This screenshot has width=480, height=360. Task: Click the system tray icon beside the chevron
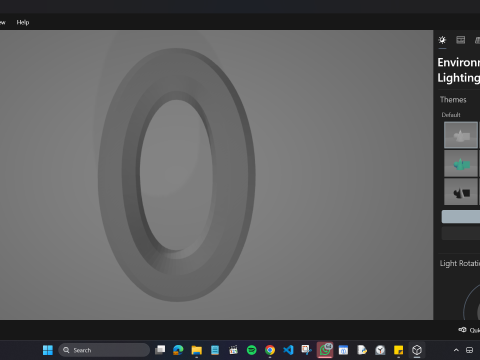tap(469, 350)
